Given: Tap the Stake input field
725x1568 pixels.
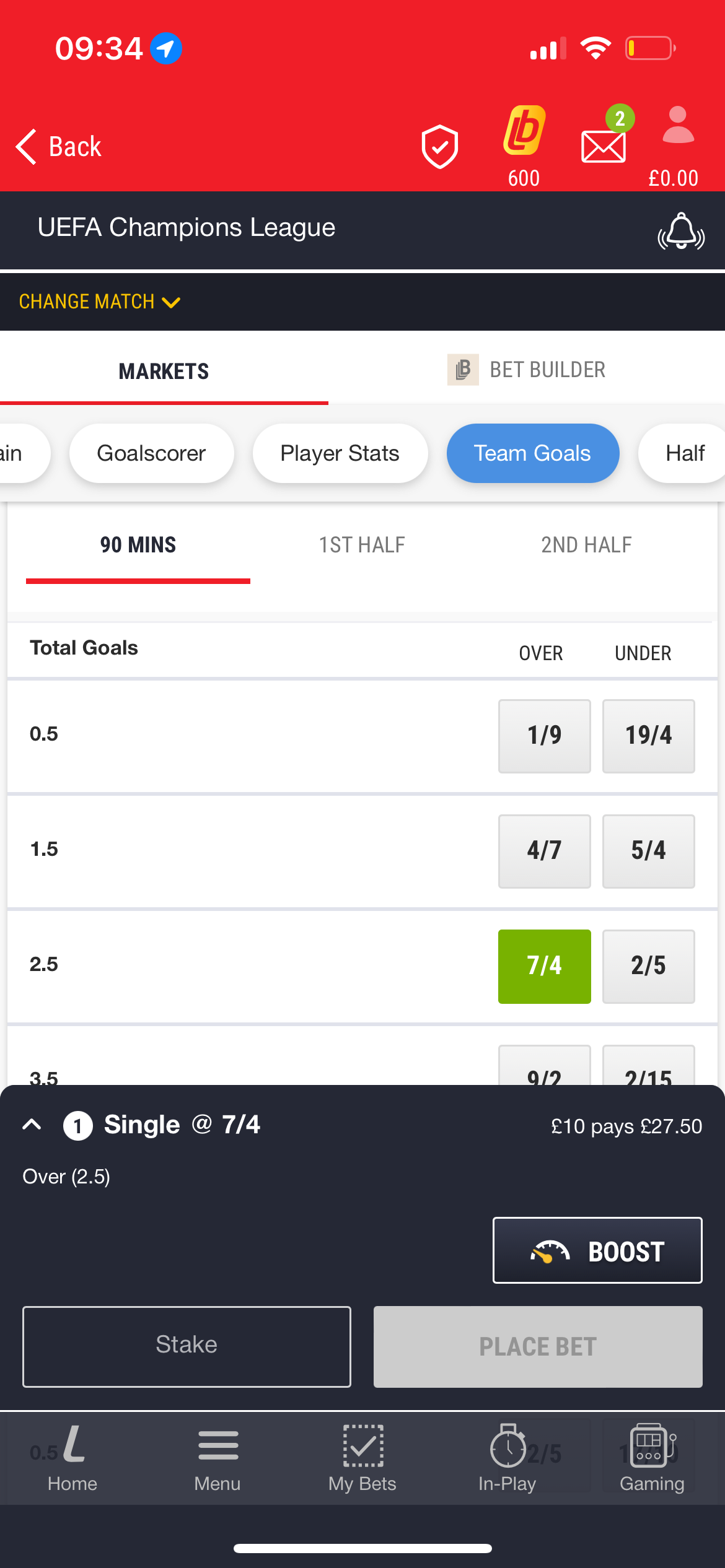Looking at the screenshot, I should coord(187,1346).
